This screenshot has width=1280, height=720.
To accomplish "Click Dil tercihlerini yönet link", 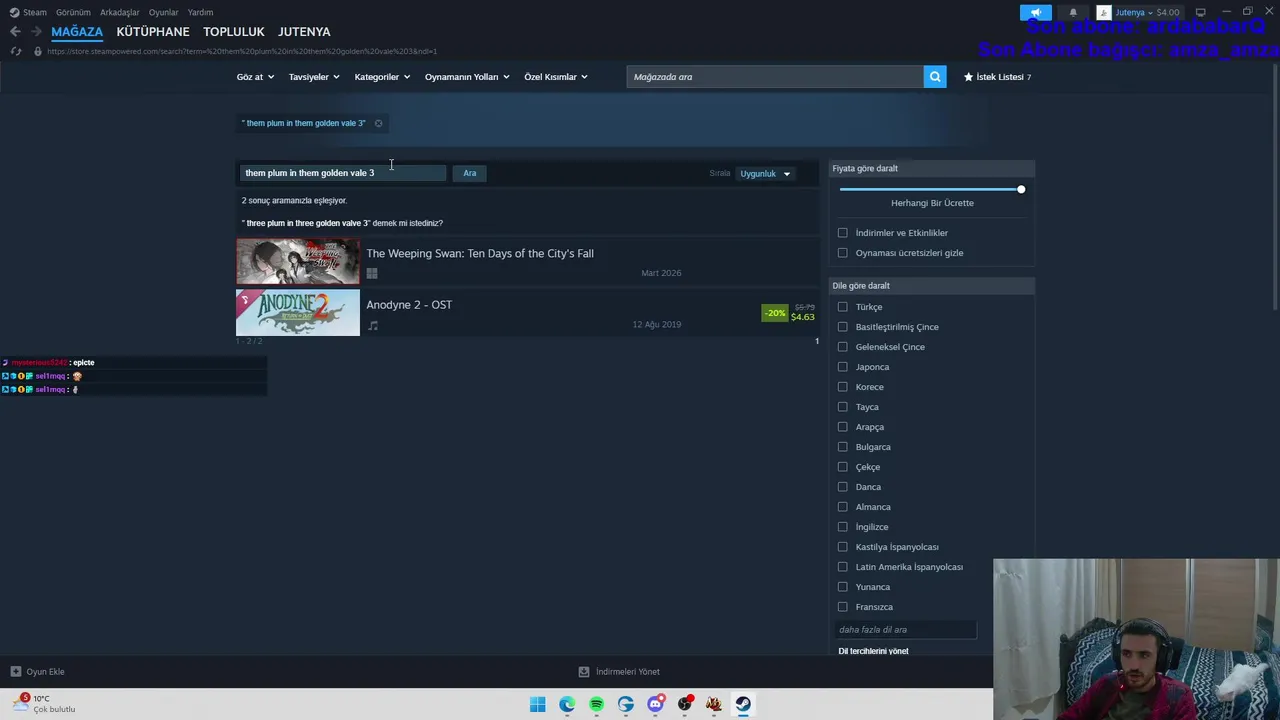I will pos(873,651).
